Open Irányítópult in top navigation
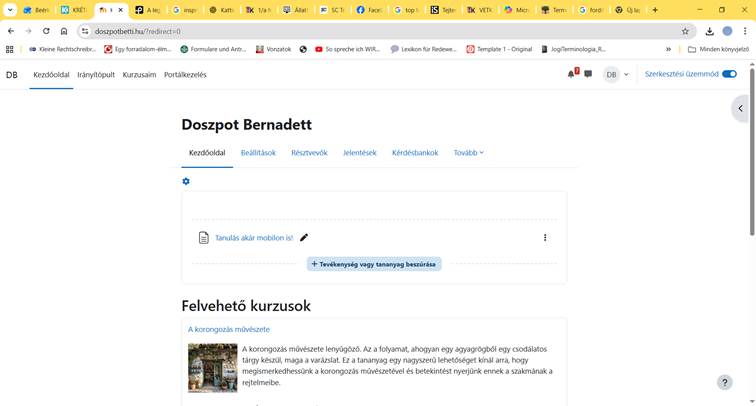The height and width of the screenshot is (406, 756). click(x=96, y=75)
